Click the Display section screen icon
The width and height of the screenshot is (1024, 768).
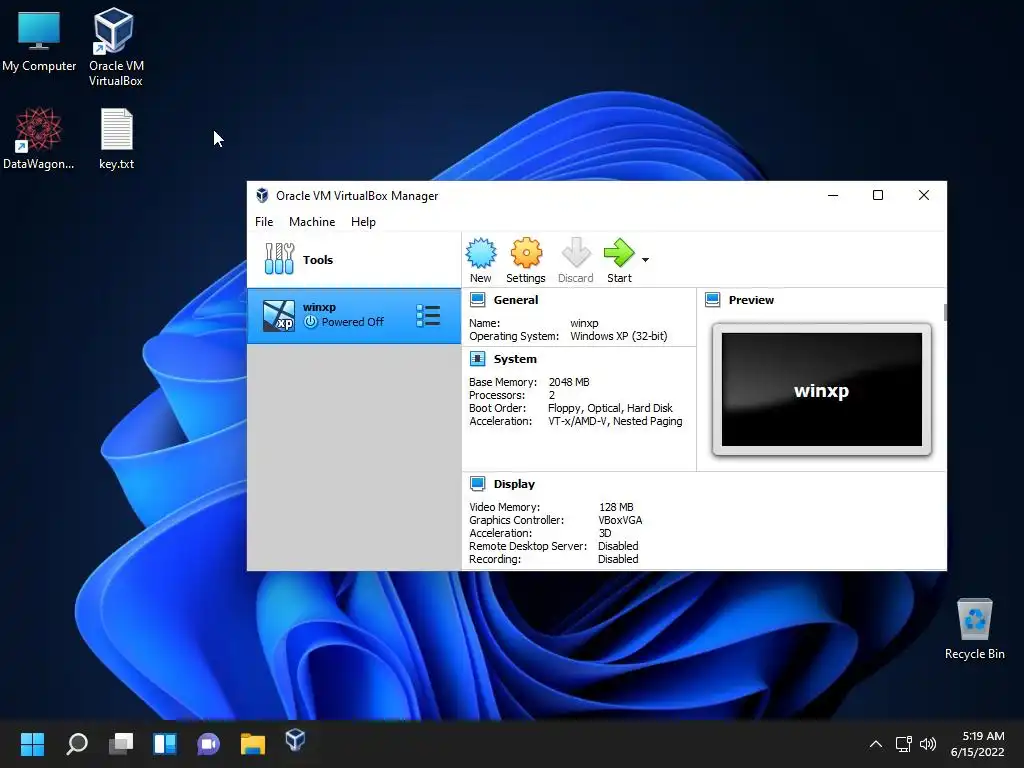pos(477,483)
